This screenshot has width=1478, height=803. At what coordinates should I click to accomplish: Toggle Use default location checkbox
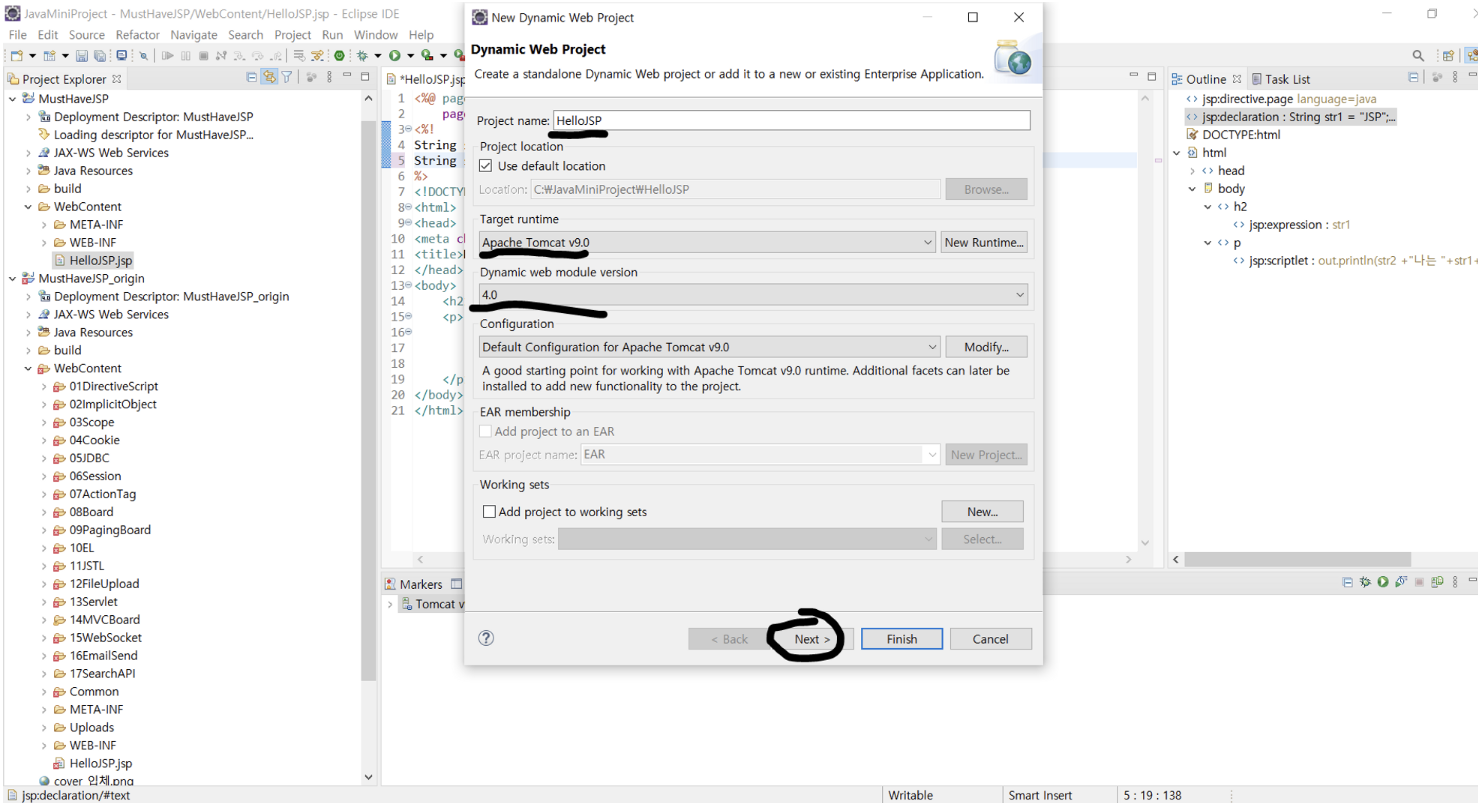click(486, 166)
